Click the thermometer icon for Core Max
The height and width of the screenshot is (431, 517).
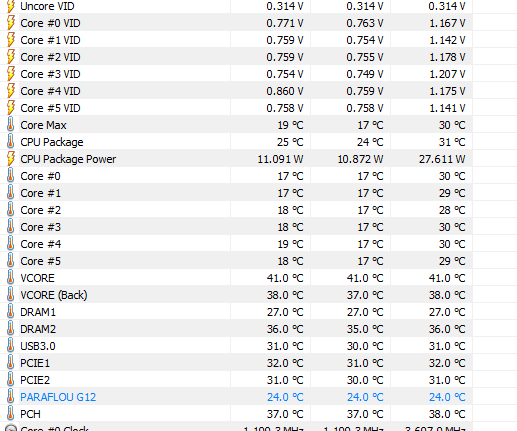point(11,125)
